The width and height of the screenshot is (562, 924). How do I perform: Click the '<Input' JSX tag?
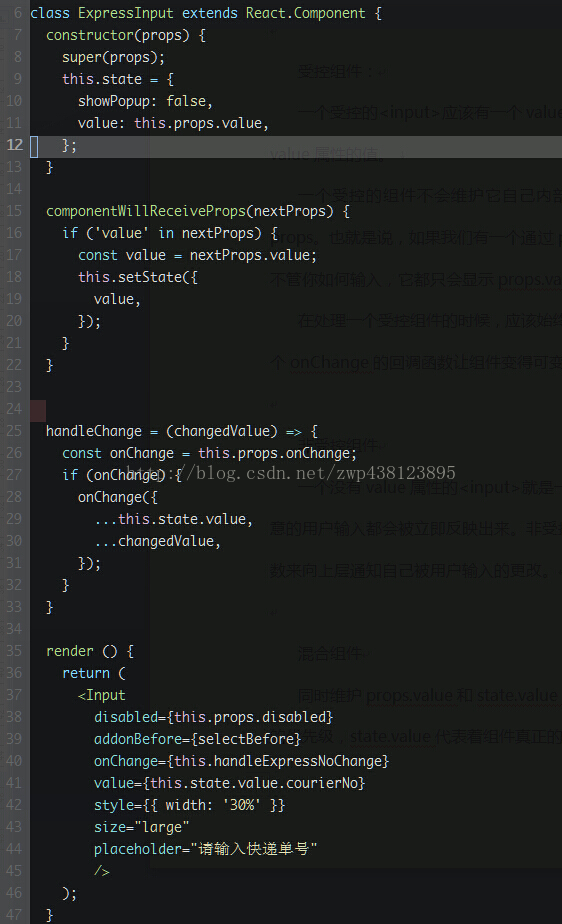[x=101, y=695]
